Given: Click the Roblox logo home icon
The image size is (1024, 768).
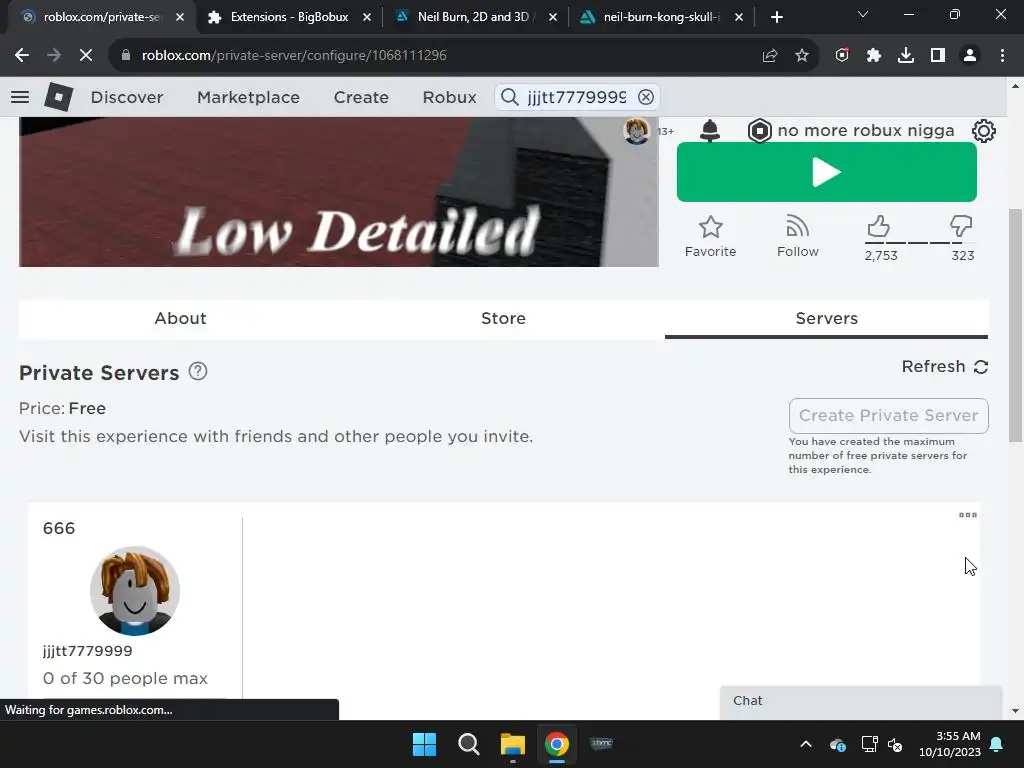Looking at the screenshot, I should (59, 97).
